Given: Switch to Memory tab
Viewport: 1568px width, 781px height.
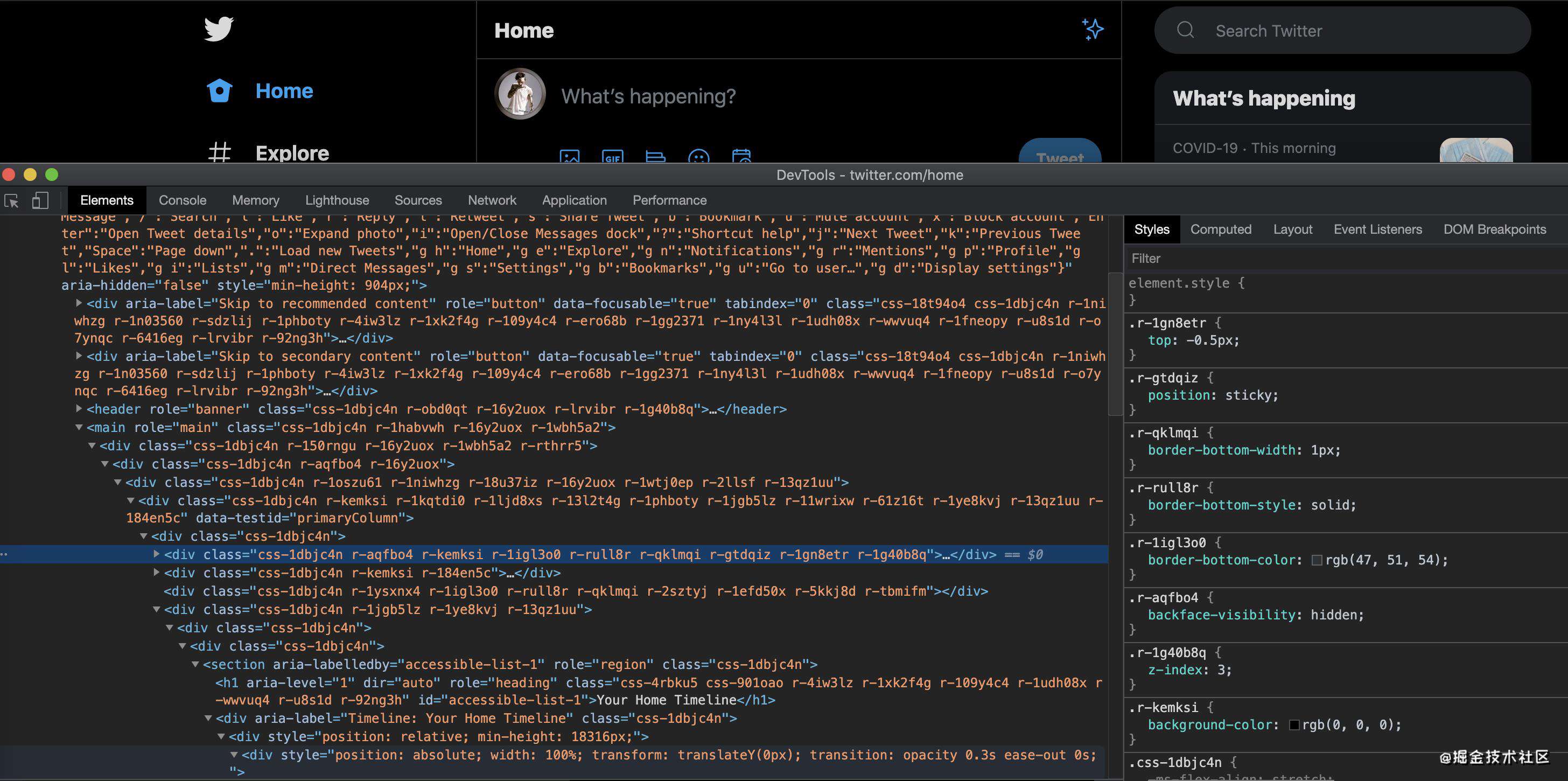Looking at the screenshot, I should 256,200.
